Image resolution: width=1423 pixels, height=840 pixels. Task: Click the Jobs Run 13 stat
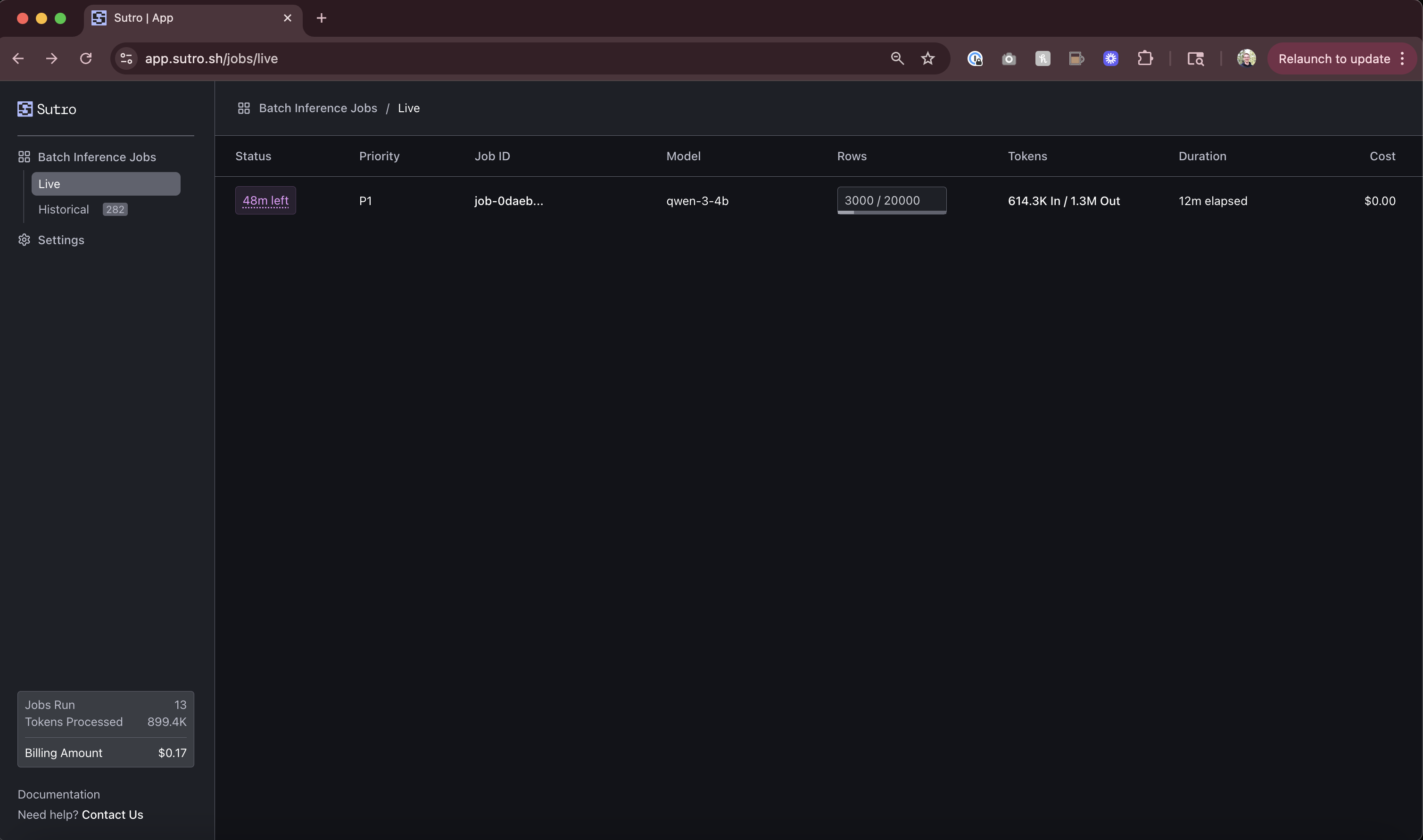pos(106,705)
